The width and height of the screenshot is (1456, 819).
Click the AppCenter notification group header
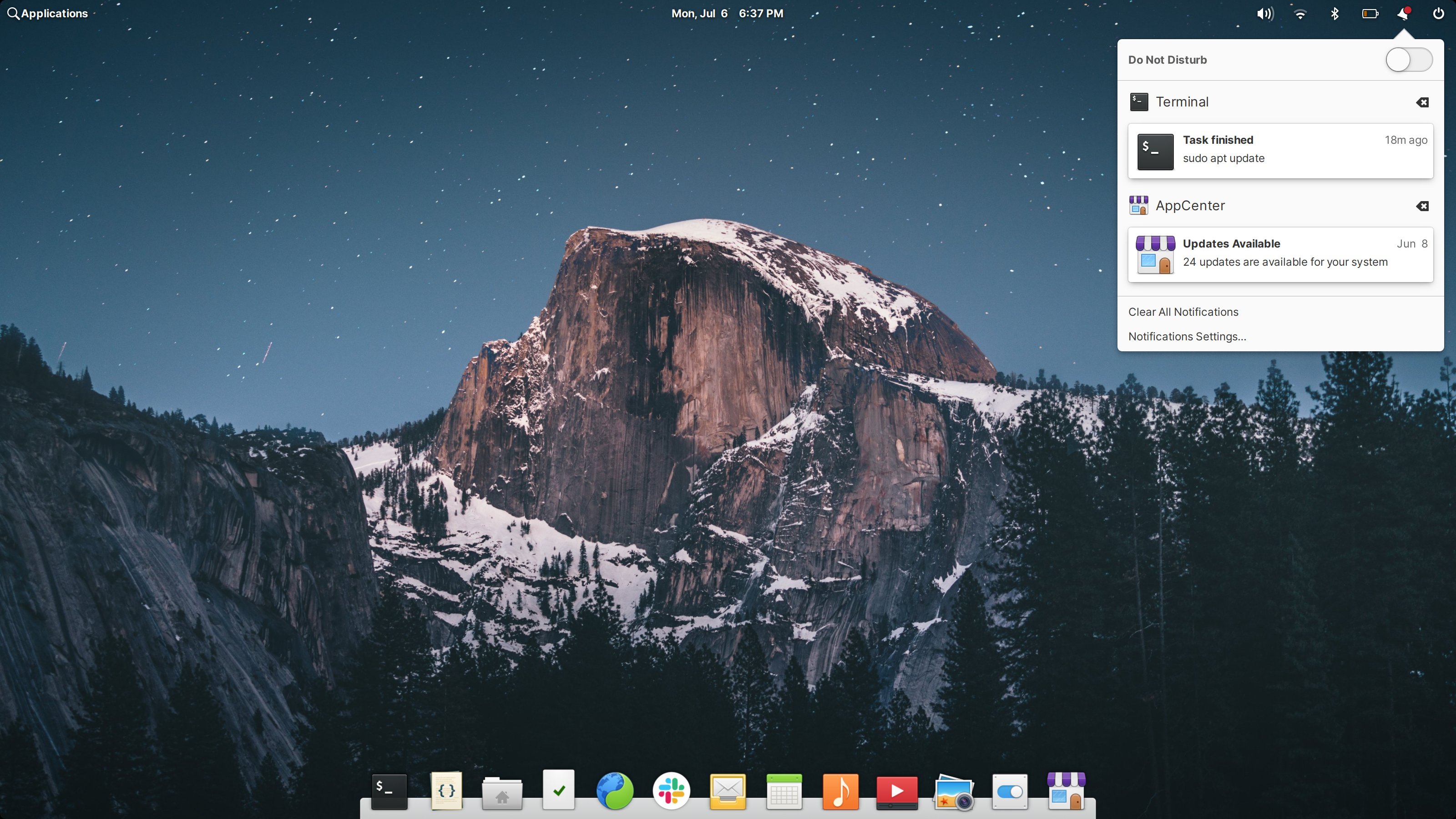click(x=1280, y=206)
